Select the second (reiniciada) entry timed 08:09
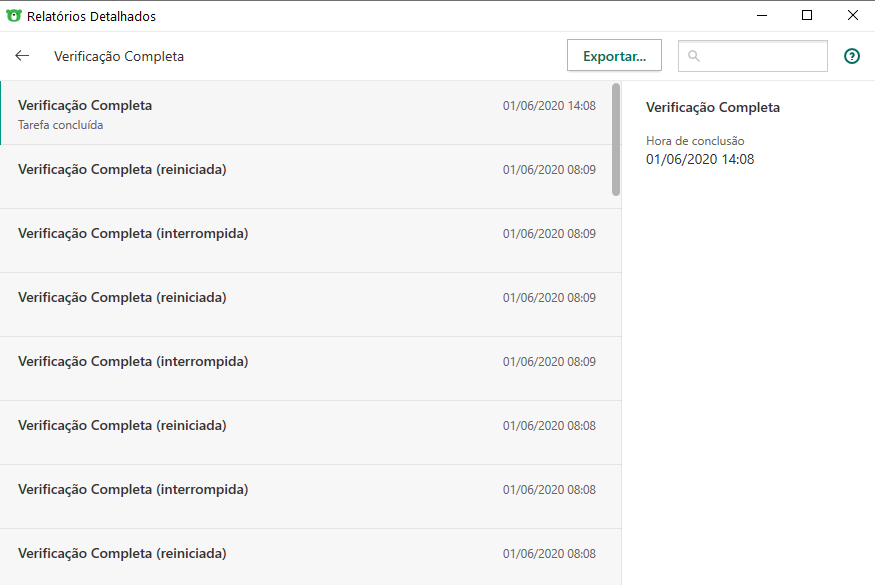Image resolution: width=876 pixels, height=585 pixels. coord(300,305)
